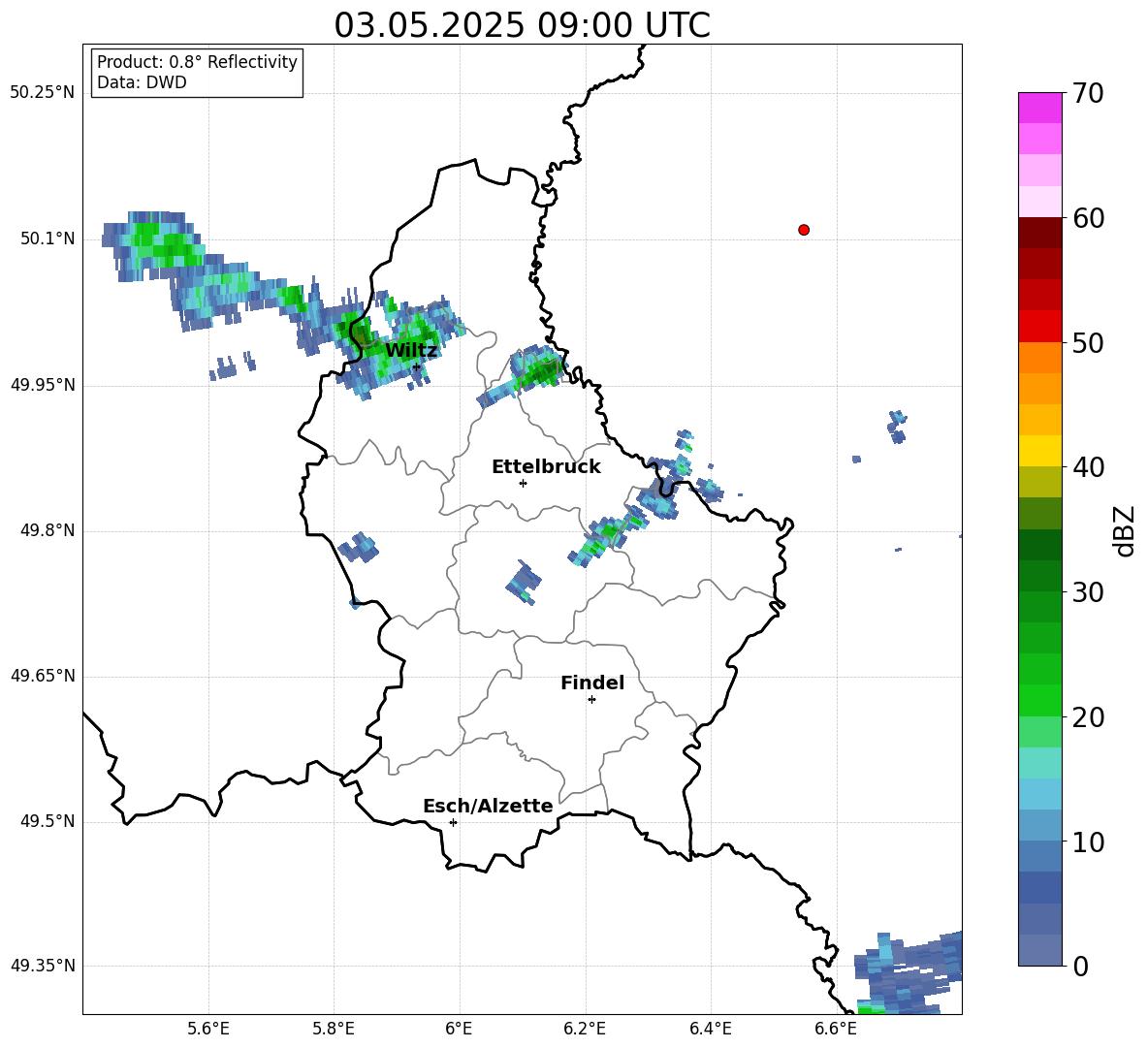The height and width of the screenshot is (1048, 1148).
Task: Click the 'dBZ' colorbar axis label
Action: [1125, 530]
